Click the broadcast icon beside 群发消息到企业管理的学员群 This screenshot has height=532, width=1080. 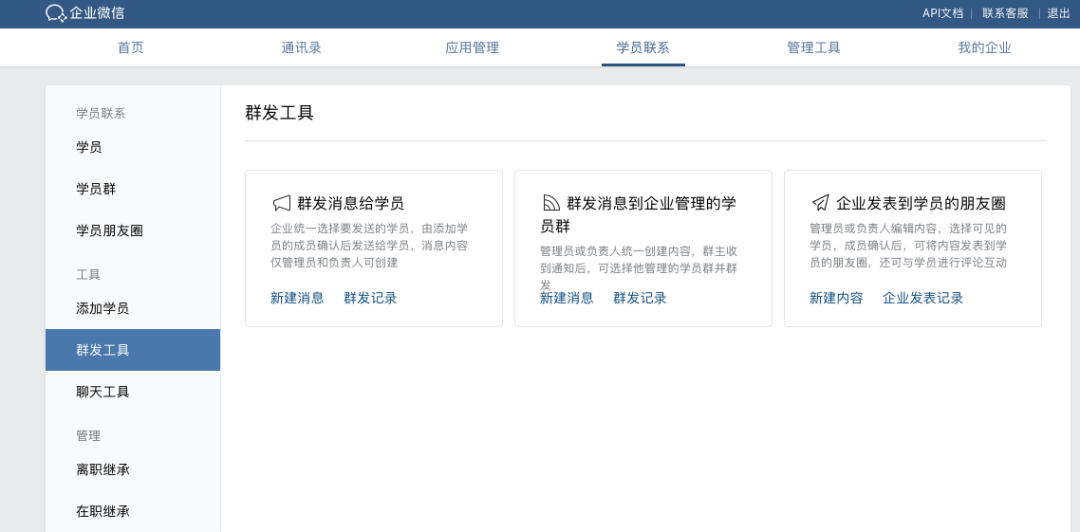(550, 203)
